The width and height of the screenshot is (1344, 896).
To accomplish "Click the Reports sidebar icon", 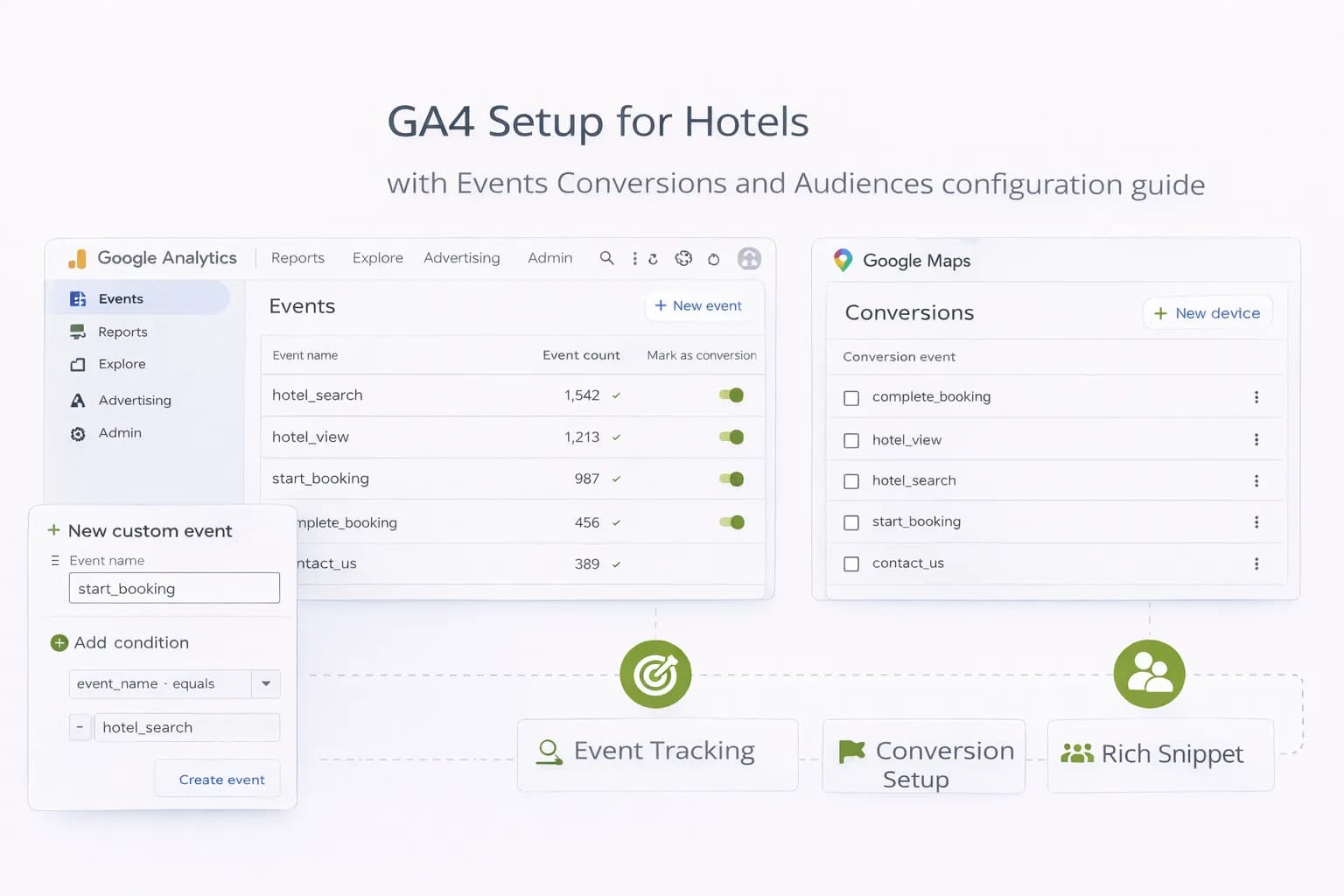I will click(78, 332).
